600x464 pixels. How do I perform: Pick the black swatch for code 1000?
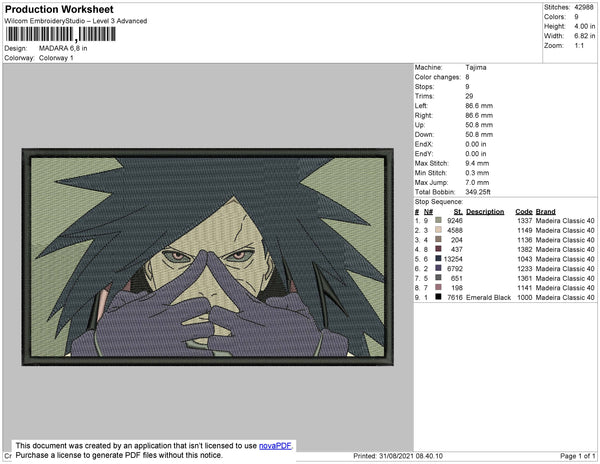click(439, 297)
